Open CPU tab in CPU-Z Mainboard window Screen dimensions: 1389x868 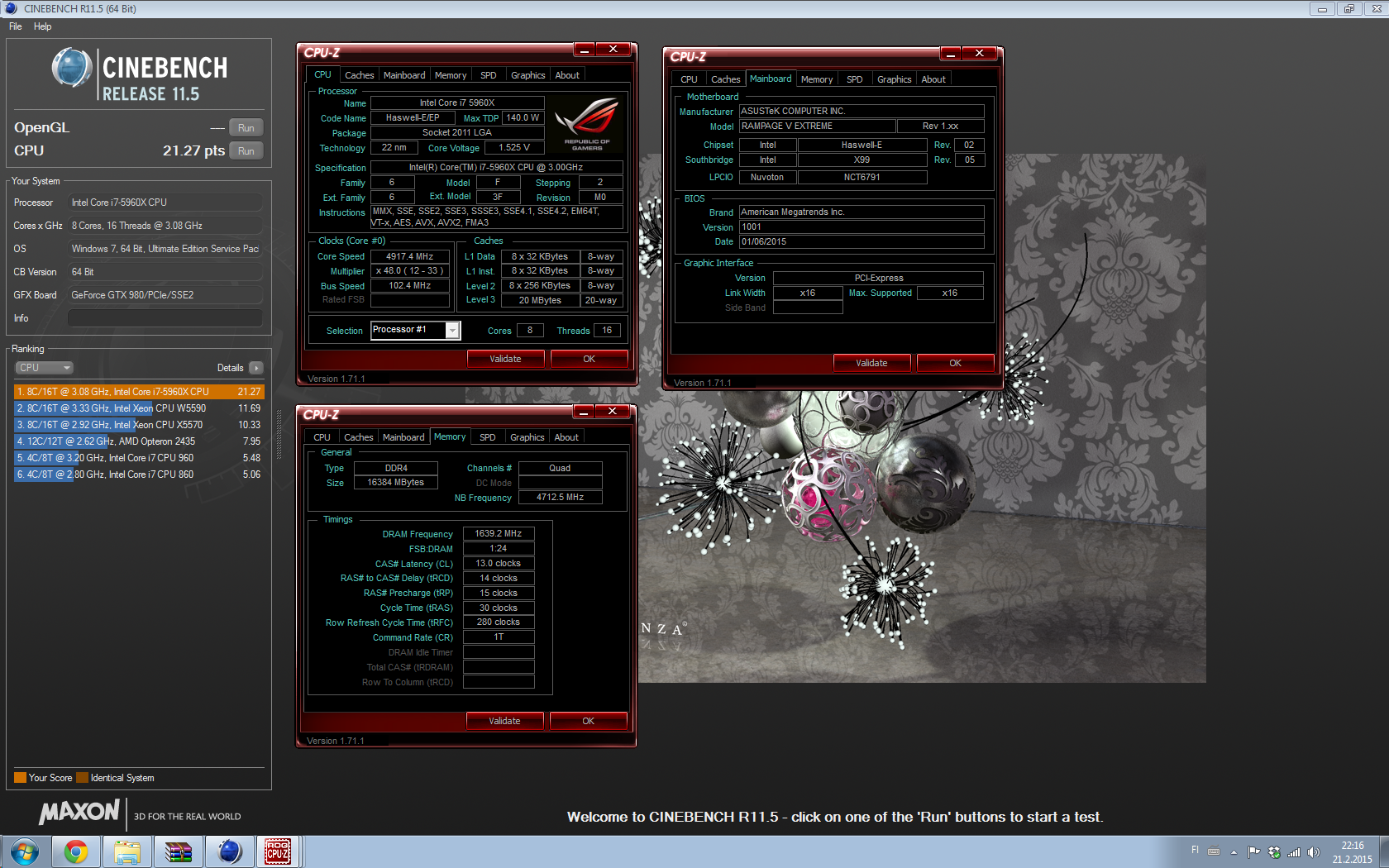click(x=690, y=79)
